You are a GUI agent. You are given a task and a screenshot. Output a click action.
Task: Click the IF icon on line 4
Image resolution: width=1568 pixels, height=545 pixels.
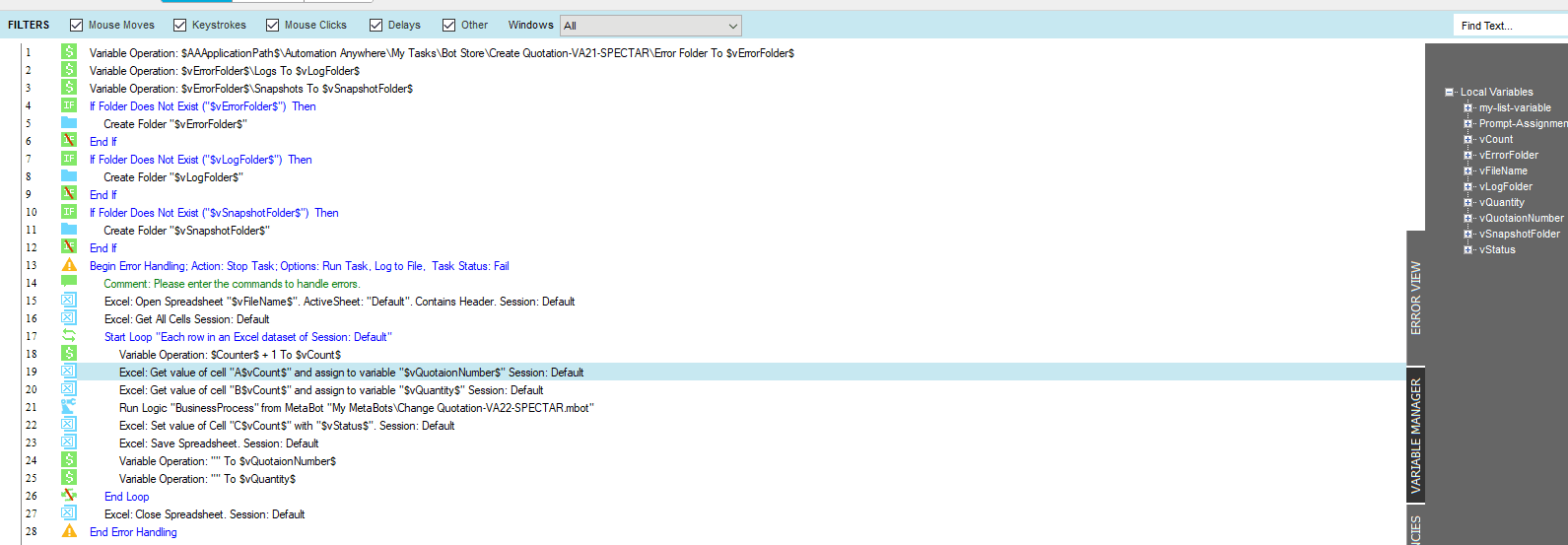(x=69, y=105)
